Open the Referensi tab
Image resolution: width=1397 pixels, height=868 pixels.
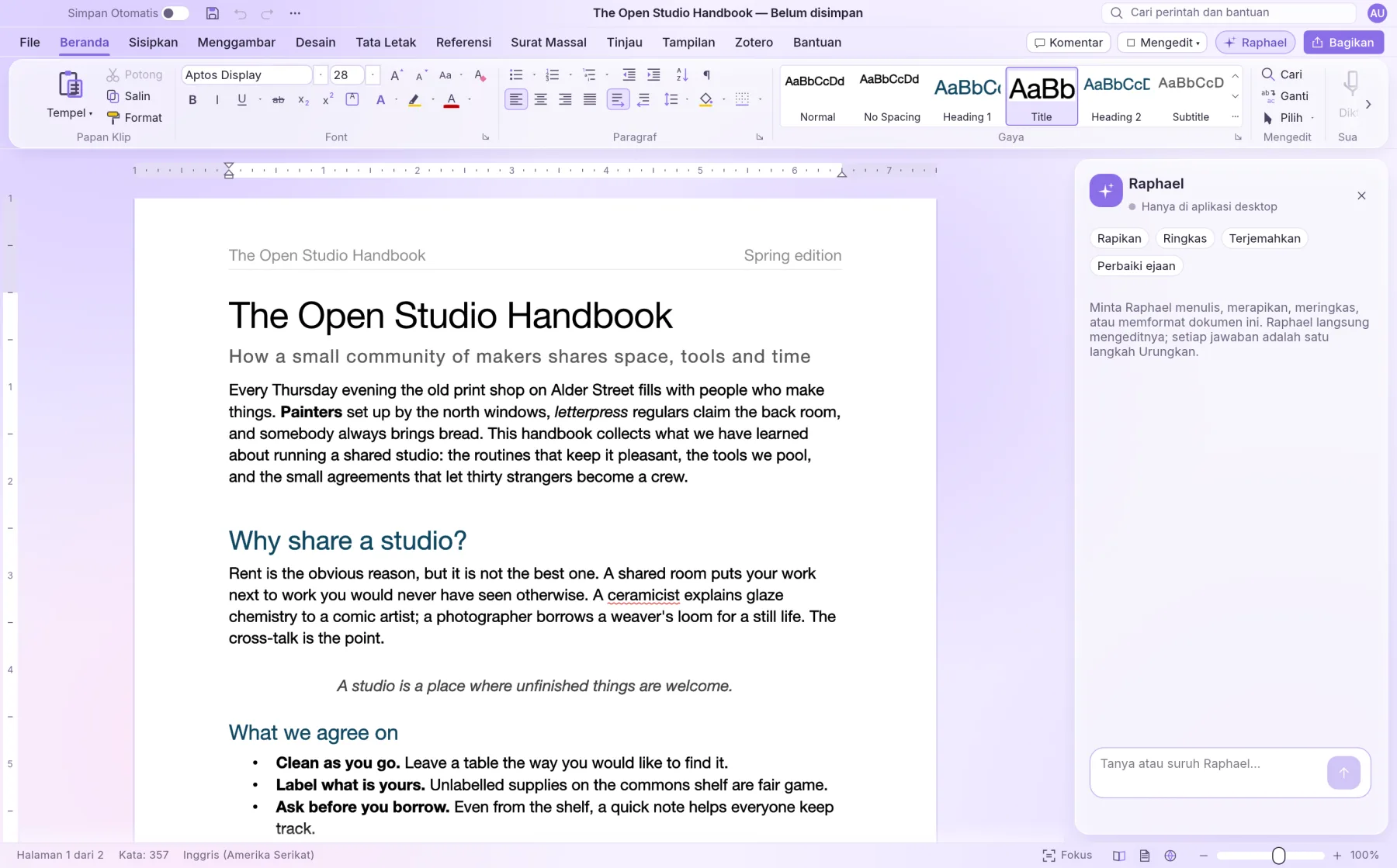pyautogui.click(x=463, y=43)
